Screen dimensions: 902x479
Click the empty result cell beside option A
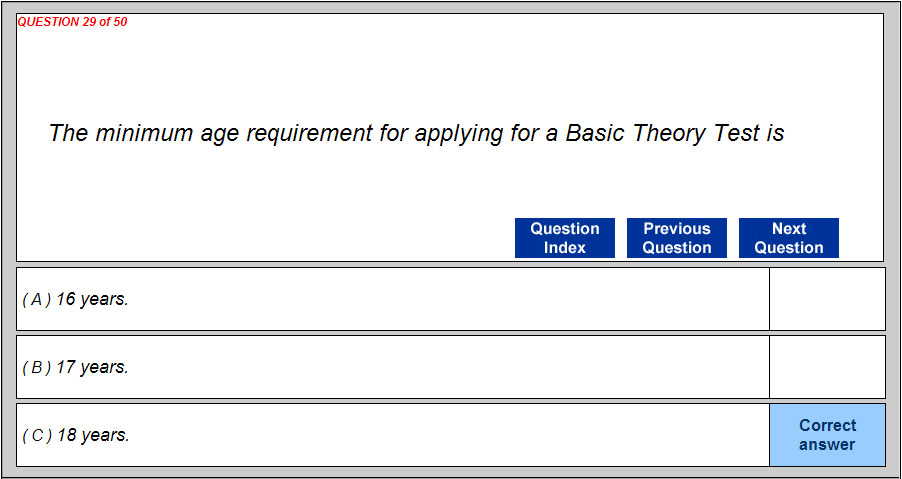pos(827,299)
